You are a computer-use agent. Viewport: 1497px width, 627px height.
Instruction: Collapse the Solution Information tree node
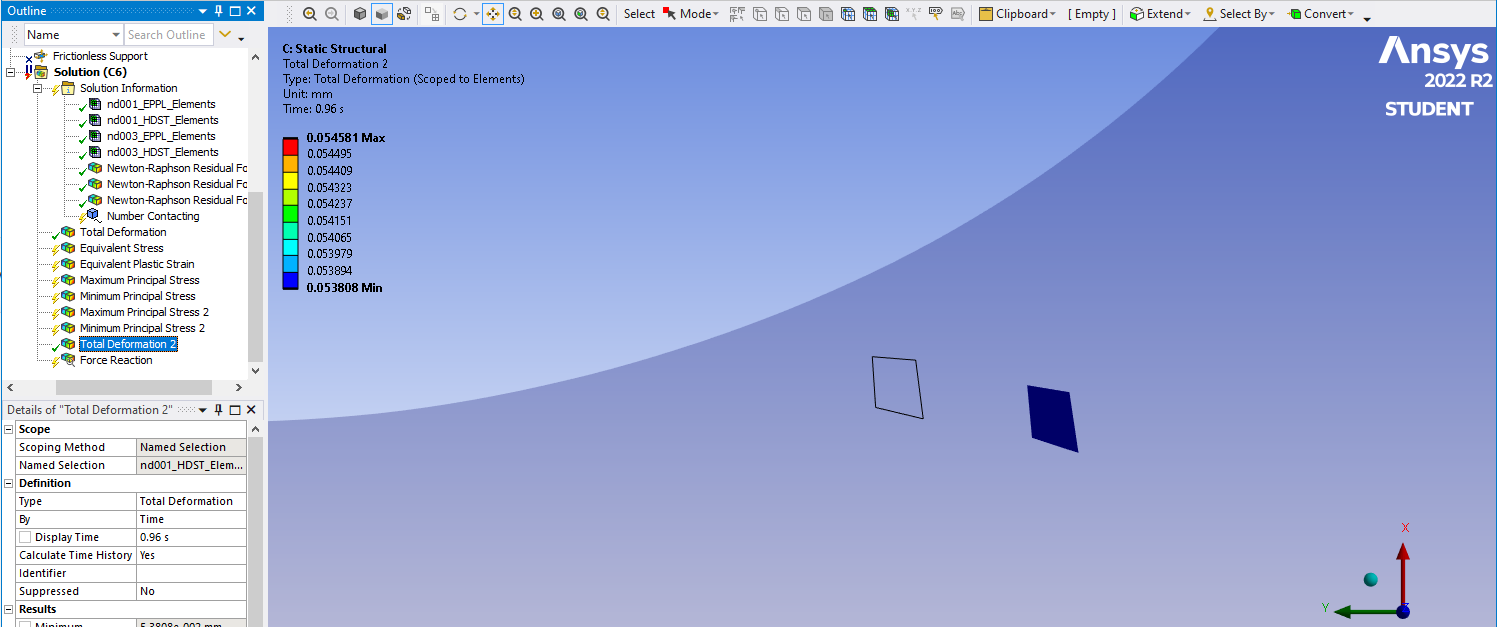(38, 88)
